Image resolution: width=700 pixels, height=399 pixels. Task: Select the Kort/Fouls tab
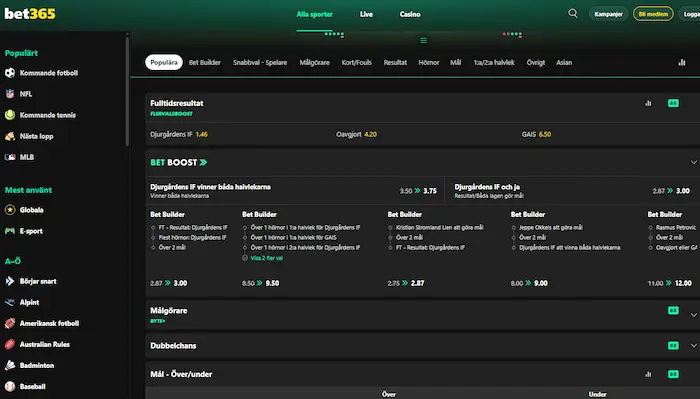pos(356,62)
